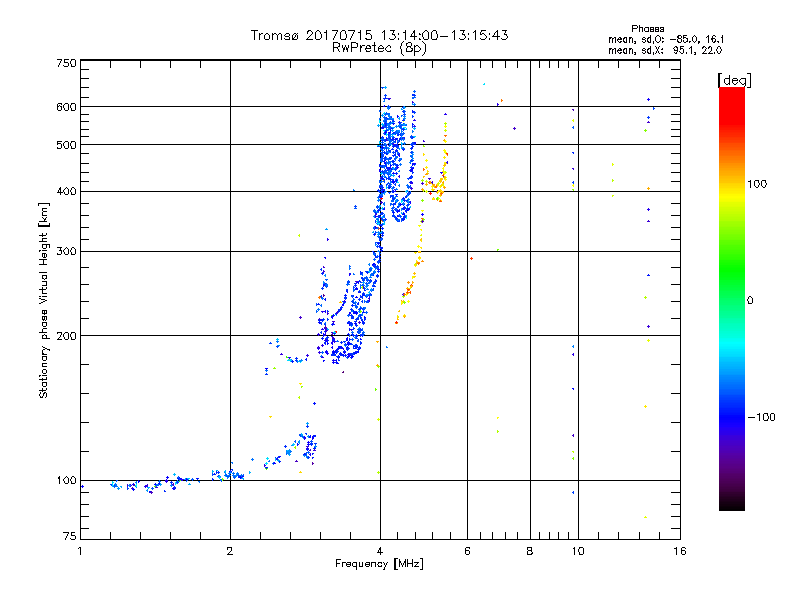Screen dimensions: 800x600
Task: Click the y-axis tick label '600'
Action: coord(66,107)
